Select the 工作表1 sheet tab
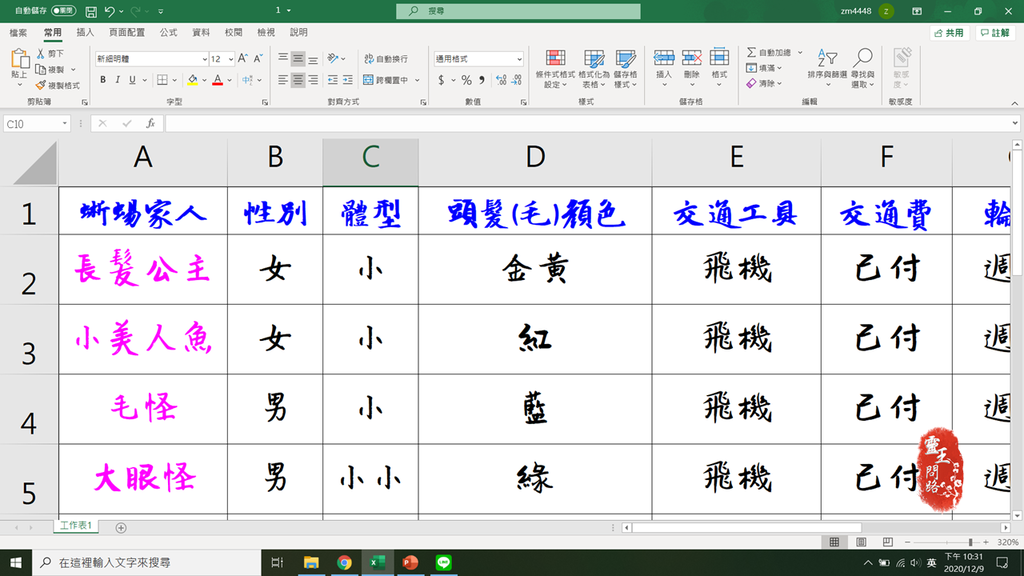 coord(76,526)
